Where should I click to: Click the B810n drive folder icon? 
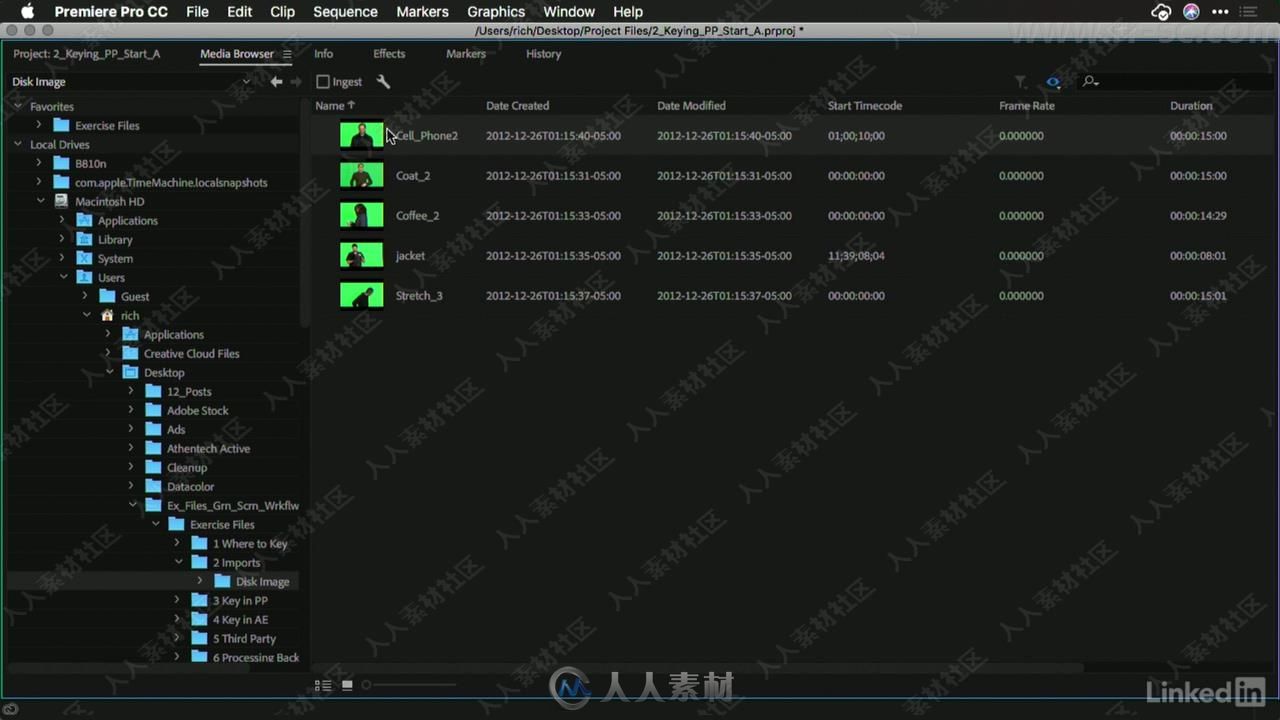(61, 163)
